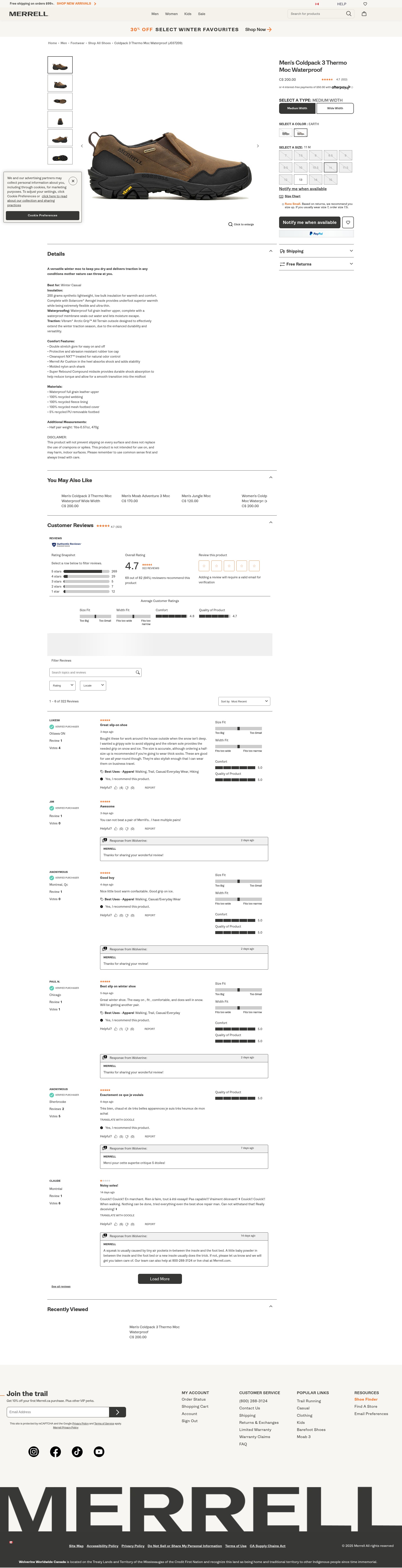This screenshot has height=1568, width=402.
Task: Expand the Free Returns section
Action: 316,264
